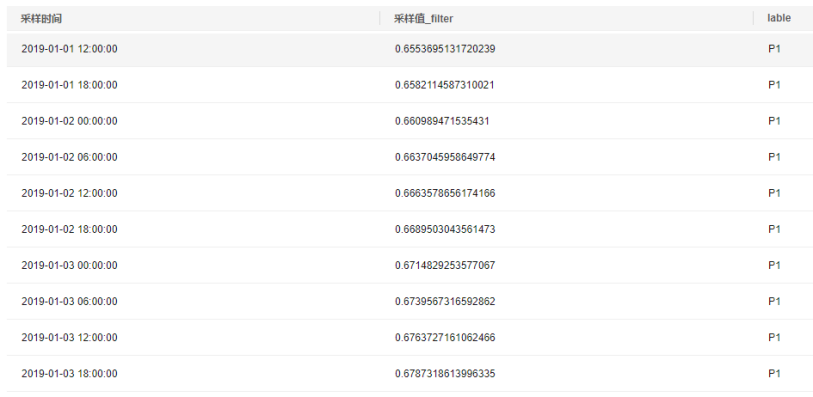The width and height of the screenshot is (813, 397).
Task: Click the value 0.6689503043561473
Action: 445,229
